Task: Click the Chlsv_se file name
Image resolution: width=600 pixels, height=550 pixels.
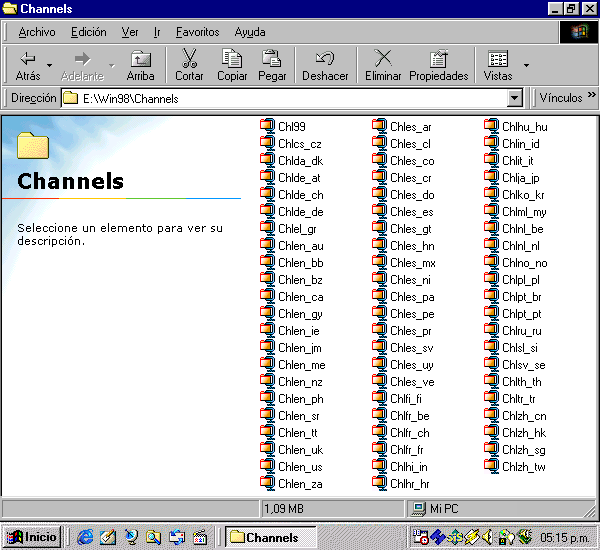Action: pyautogui.click(x=523, y=365)
